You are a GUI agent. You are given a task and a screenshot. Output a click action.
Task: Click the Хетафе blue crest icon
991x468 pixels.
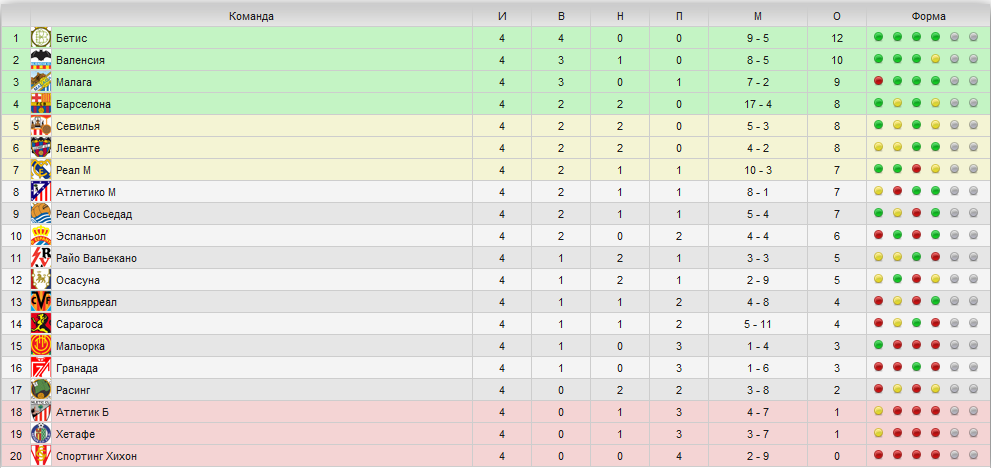(x=41, y=434)
